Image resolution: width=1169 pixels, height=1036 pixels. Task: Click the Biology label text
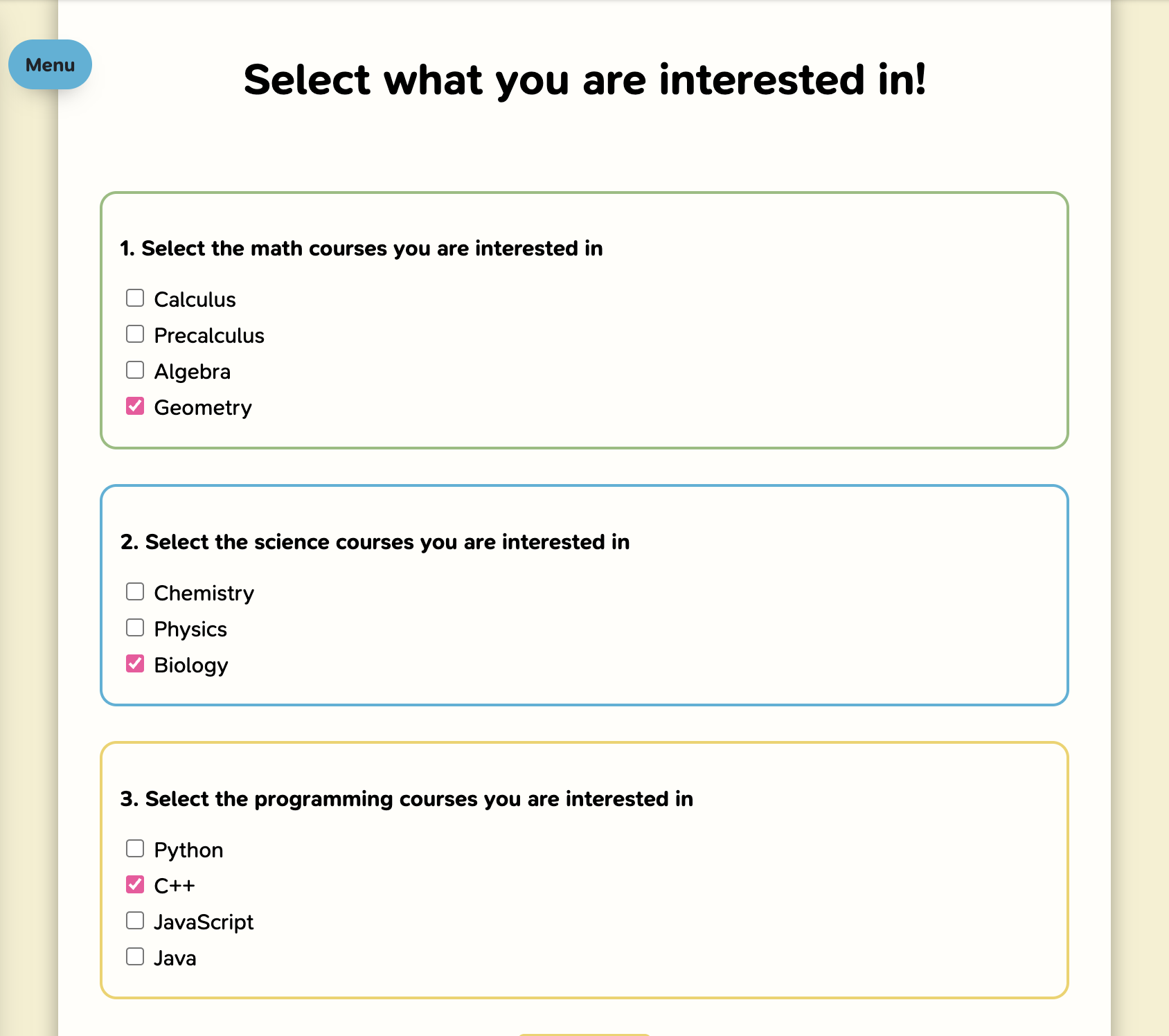[190, 665]
